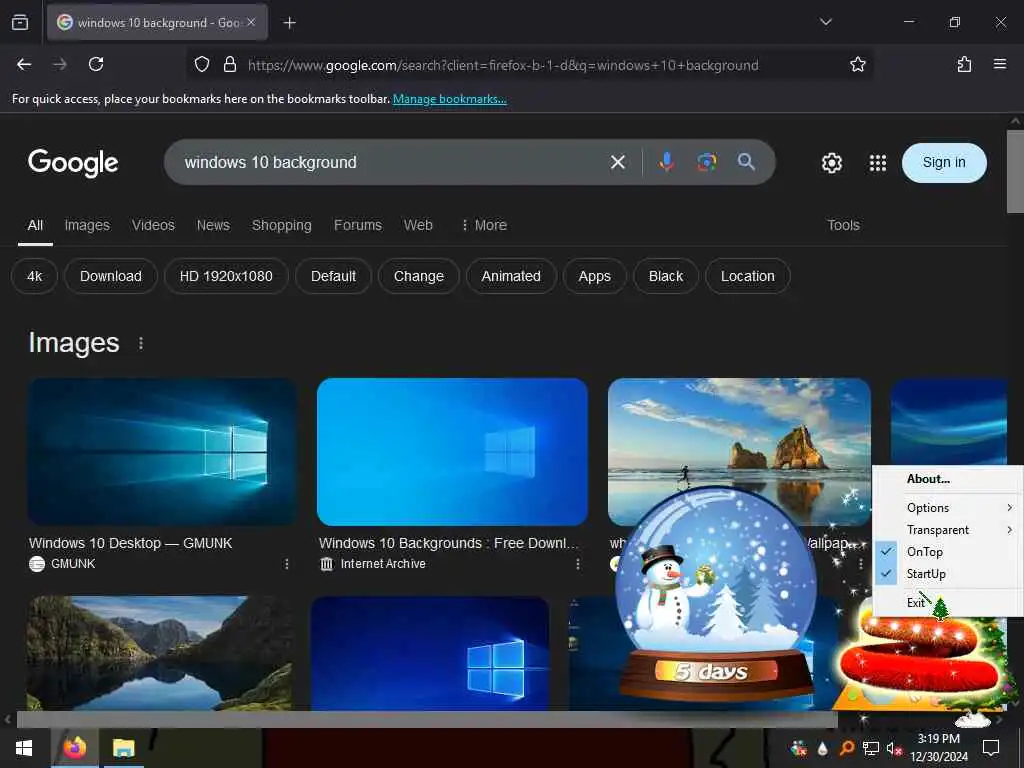Screen dimensions: 1024x768
Task: Open Internet Archive result three-dot menu
Action: click(x=577, y=564)
